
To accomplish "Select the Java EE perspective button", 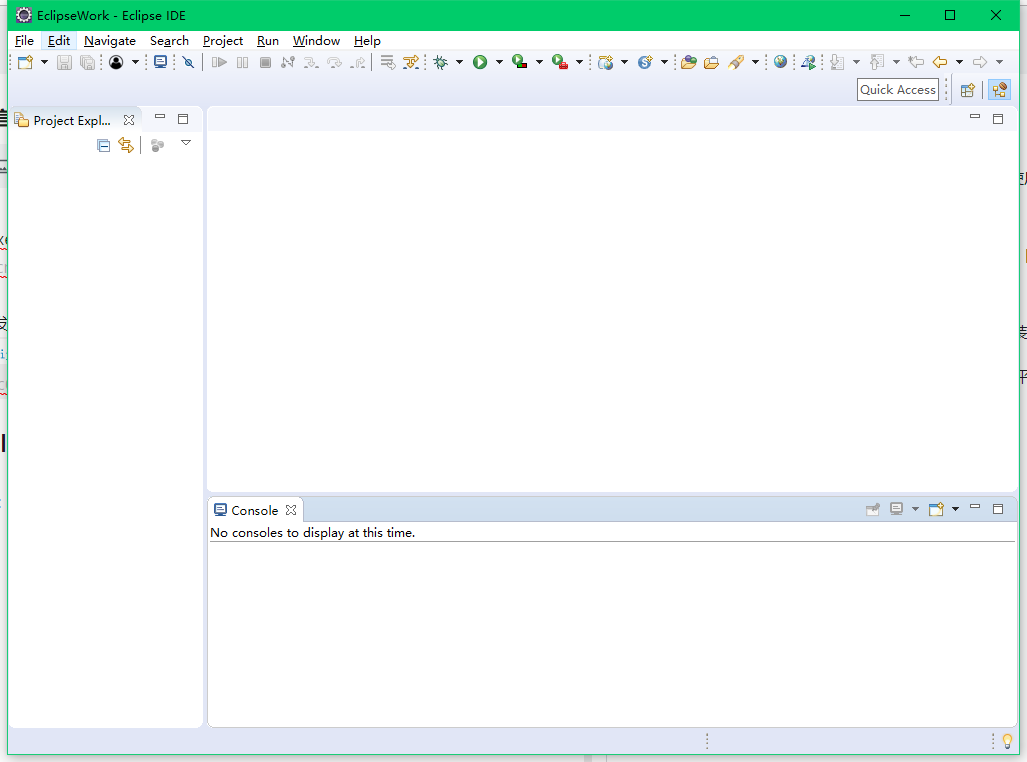I will [x=999, y=90].
